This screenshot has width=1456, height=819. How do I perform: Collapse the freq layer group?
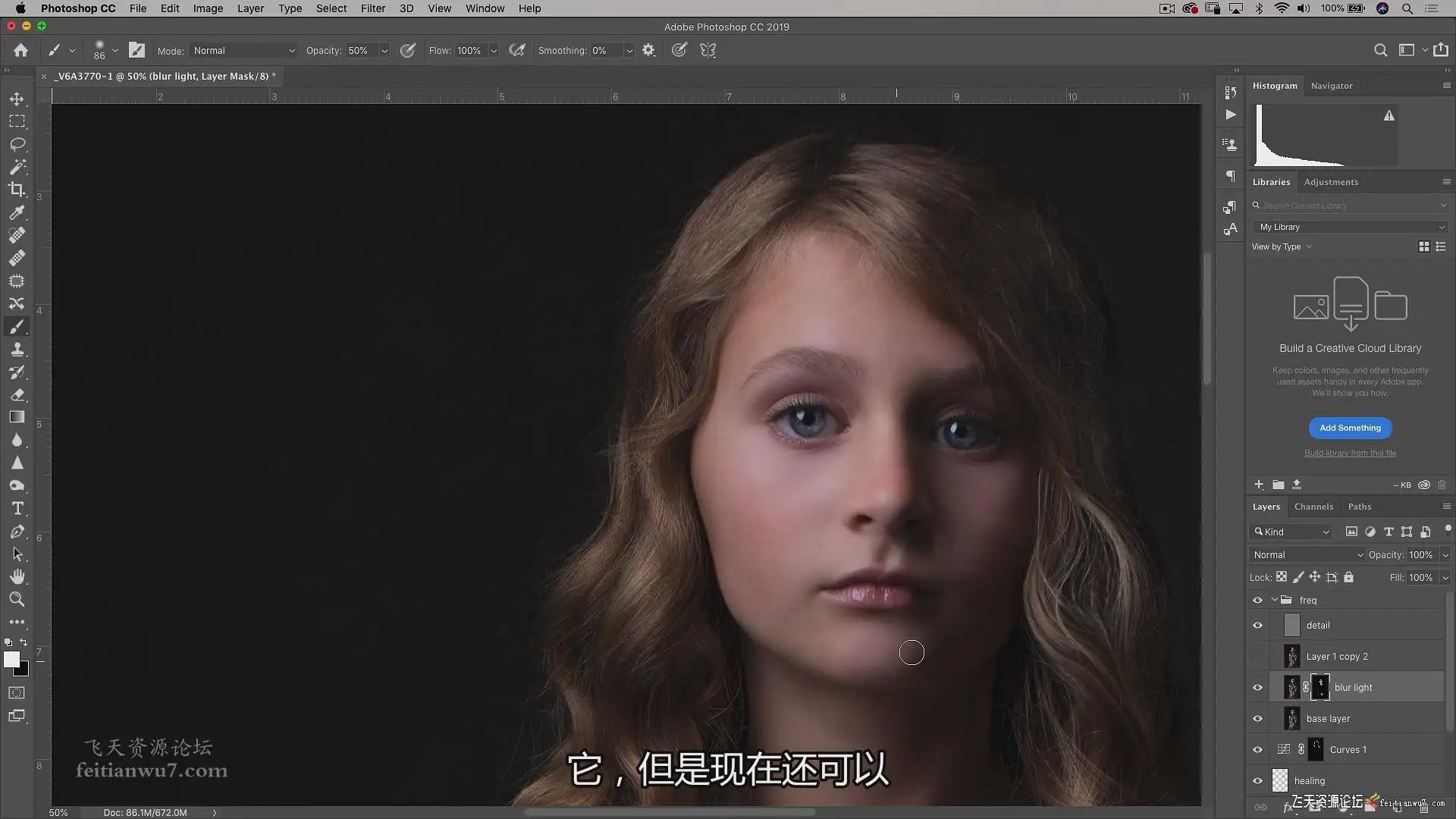(1275, 600)
